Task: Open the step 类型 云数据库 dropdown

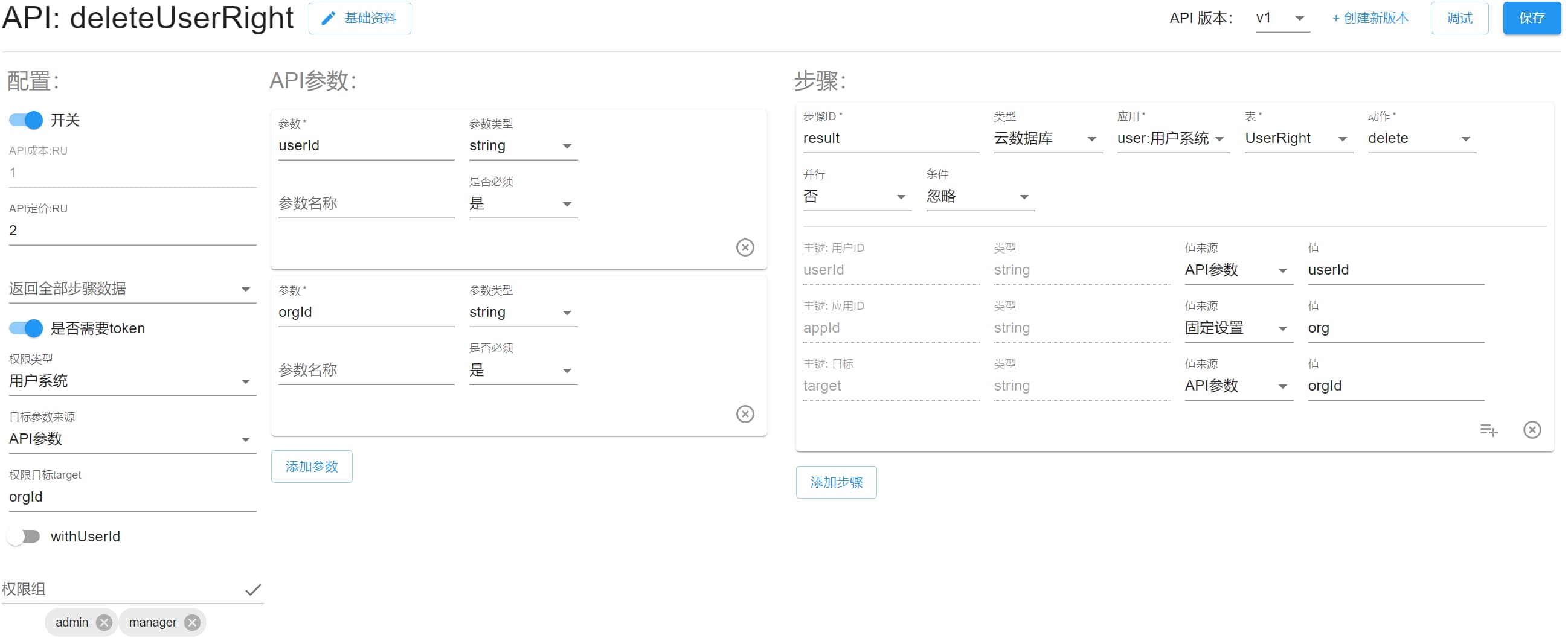Action: coord(1047,139)
